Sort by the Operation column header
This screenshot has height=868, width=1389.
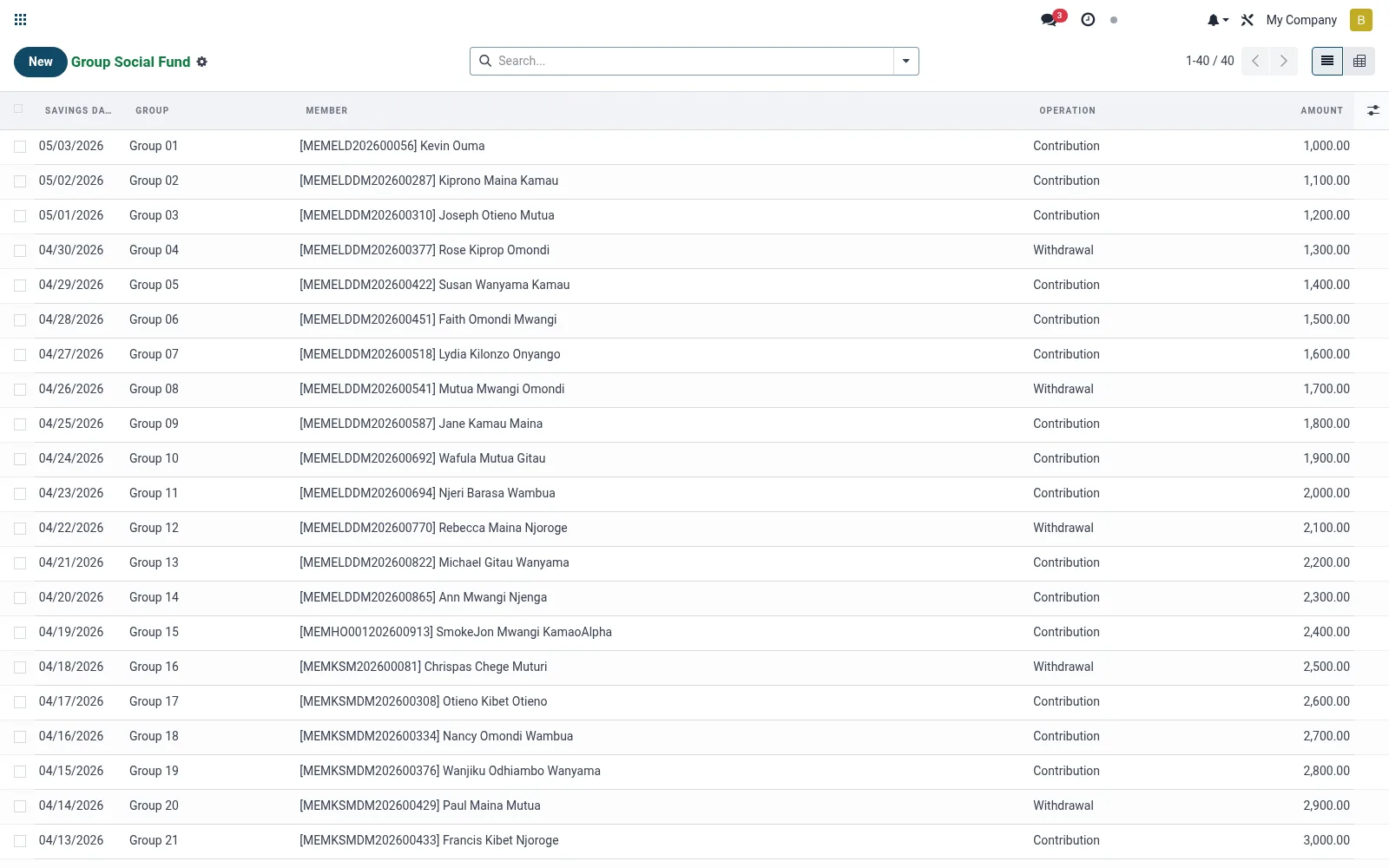[x=1067, y=110]
